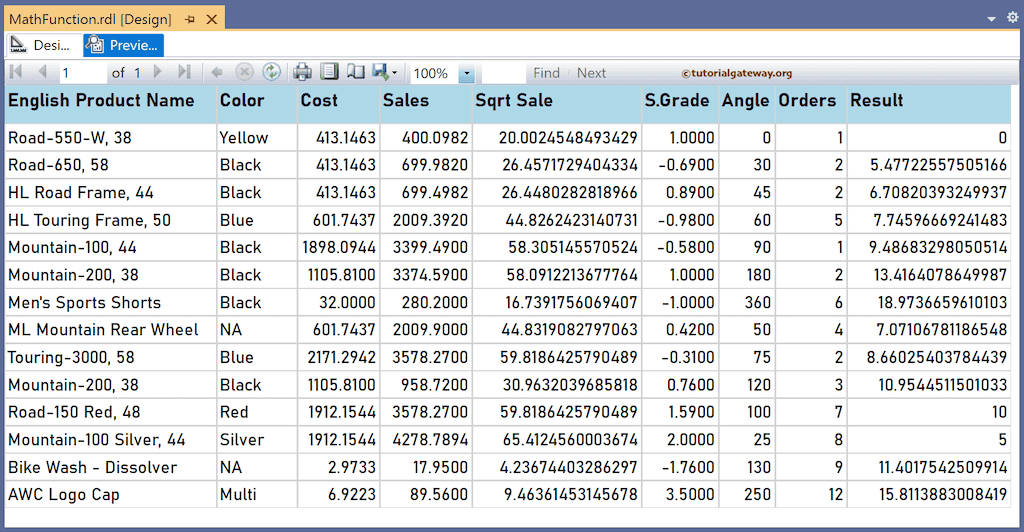Screen dimensions: 1024x532
Task: Click the back to parent report arrow
Action: 217,72
